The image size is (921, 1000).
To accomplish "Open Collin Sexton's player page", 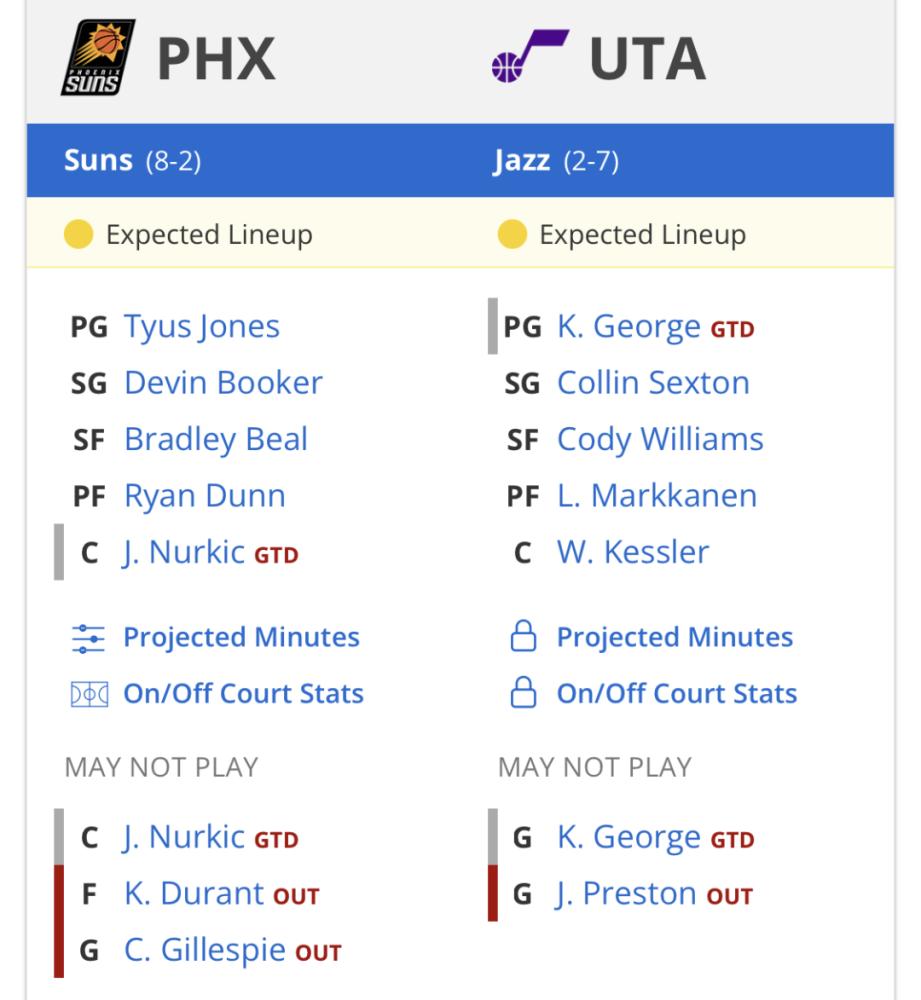I will point(653,383).
